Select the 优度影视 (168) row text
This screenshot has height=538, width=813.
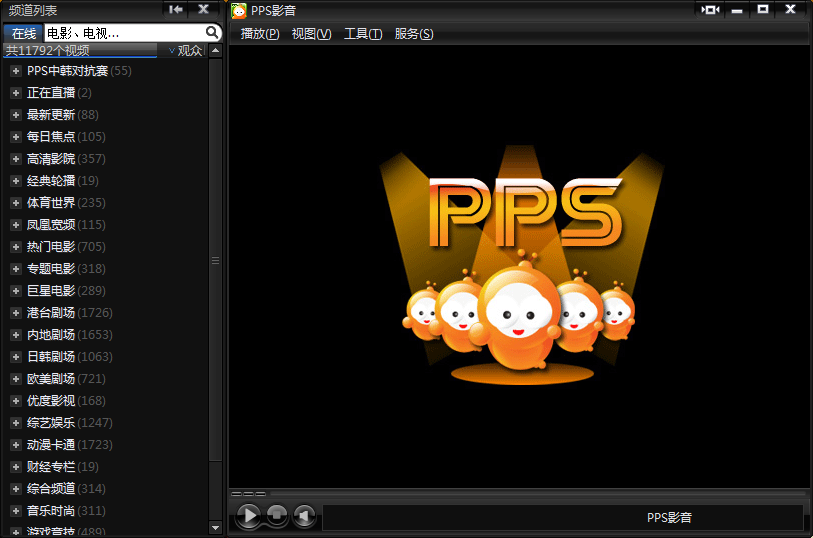click(66, 401)
